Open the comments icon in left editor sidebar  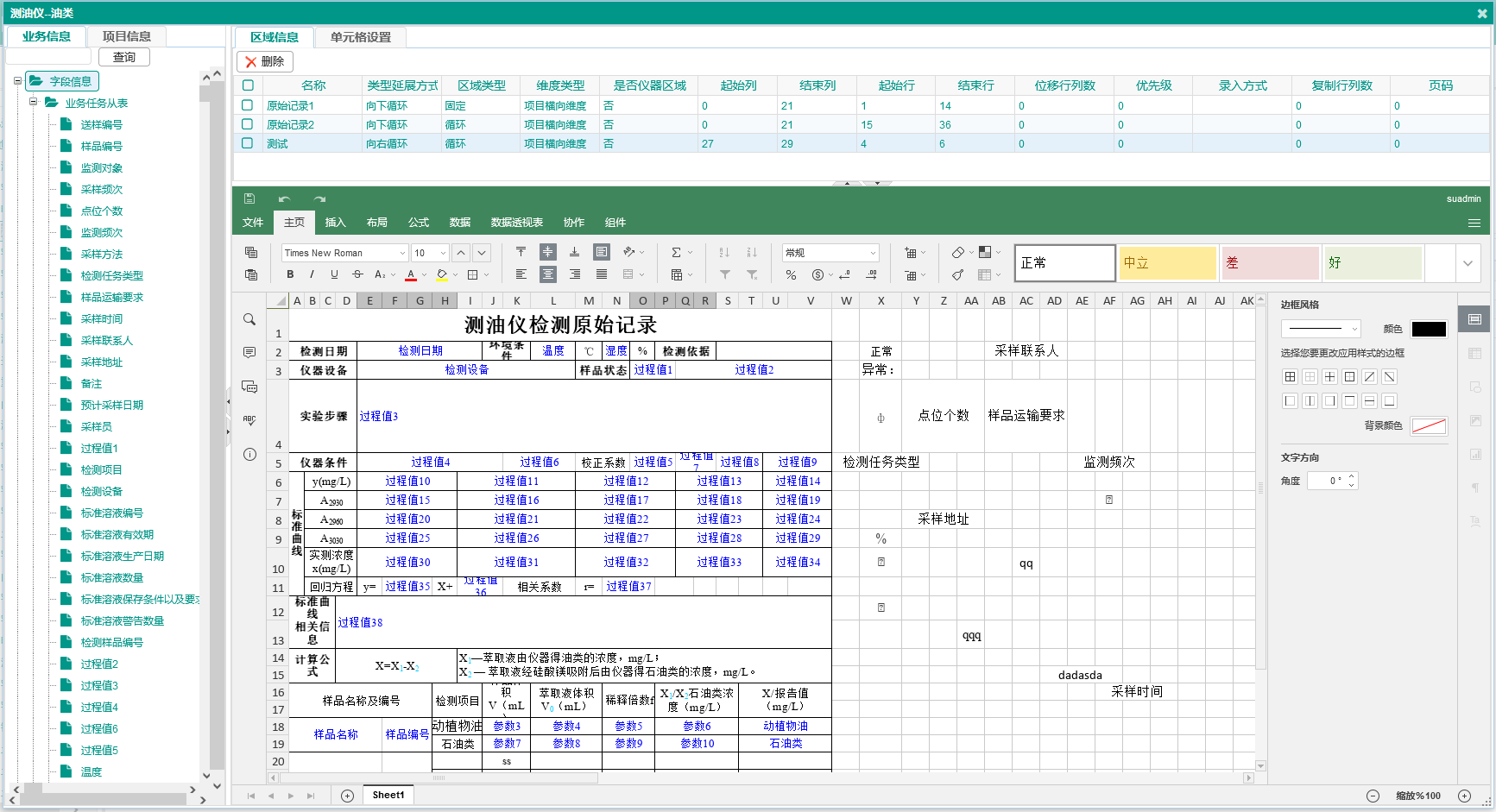pyautogui.click(x=249, y=353)
